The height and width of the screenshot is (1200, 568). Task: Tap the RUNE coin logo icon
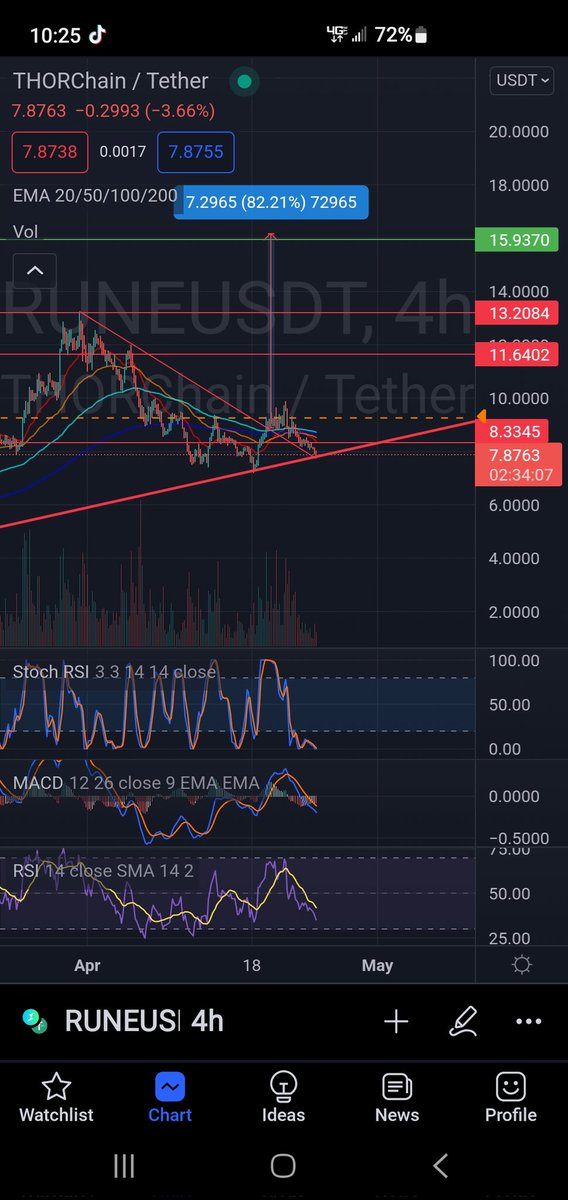click(x=35, y=1021)
